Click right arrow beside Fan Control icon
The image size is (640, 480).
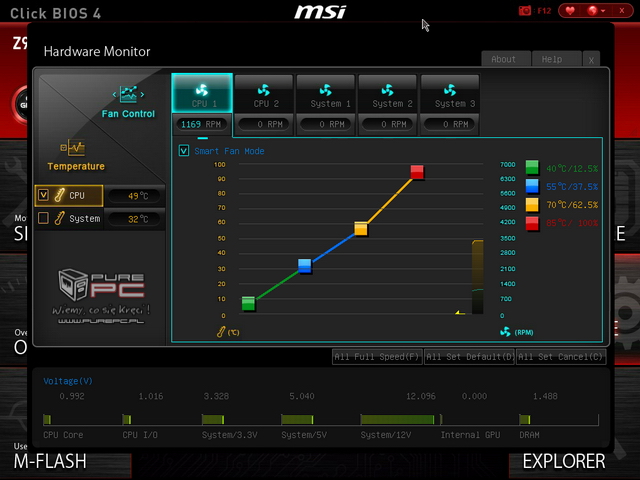click(x=142, y=95)
